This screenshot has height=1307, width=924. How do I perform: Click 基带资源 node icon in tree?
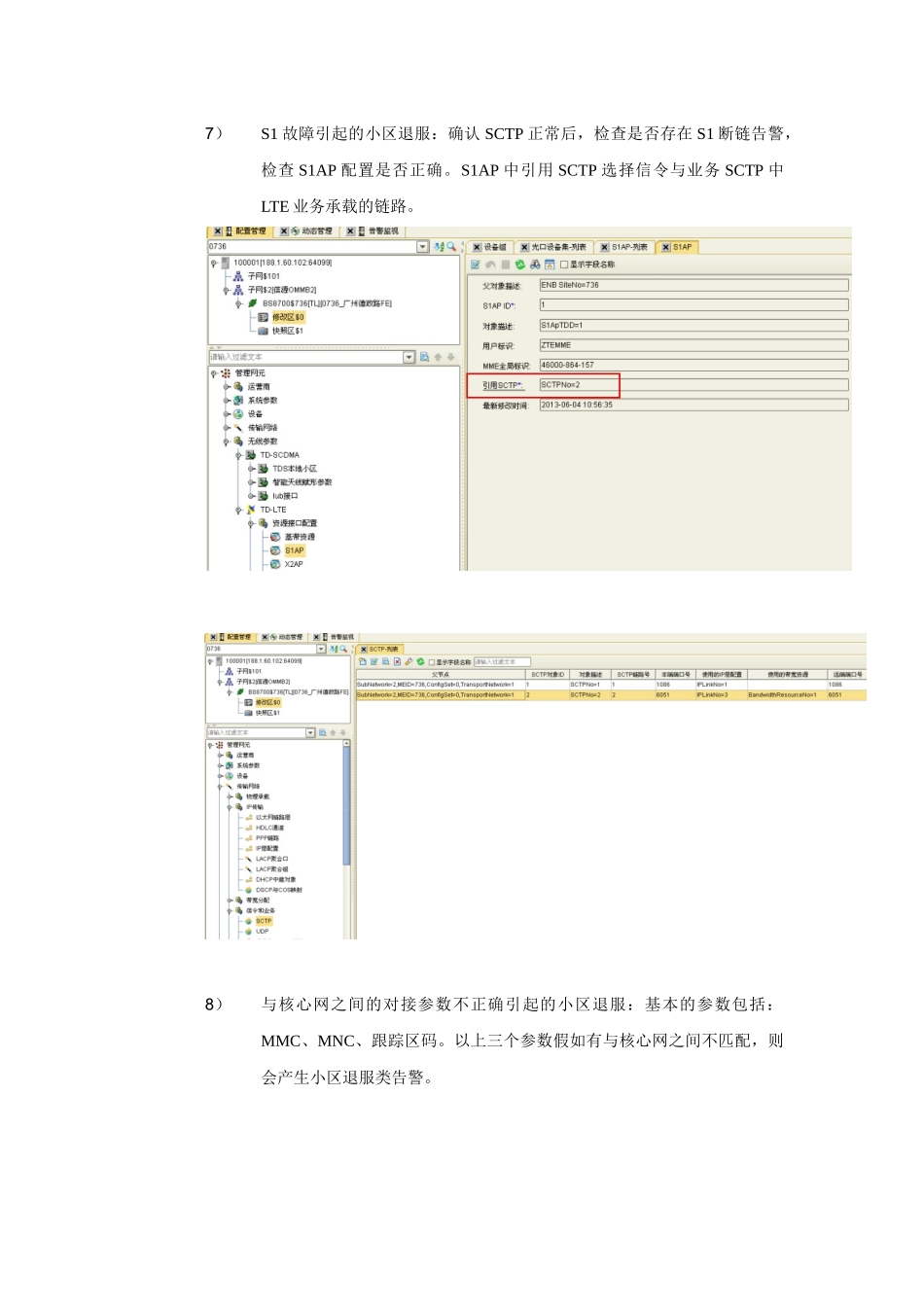(275, 537)
